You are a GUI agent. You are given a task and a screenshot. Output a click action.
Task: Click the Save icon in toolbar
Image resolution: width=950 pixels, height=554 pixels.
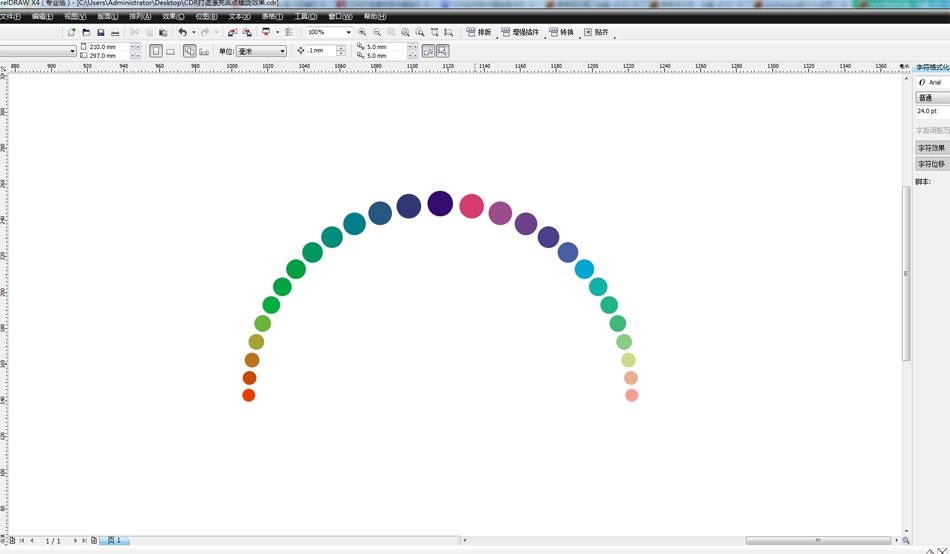click(101, 32)
